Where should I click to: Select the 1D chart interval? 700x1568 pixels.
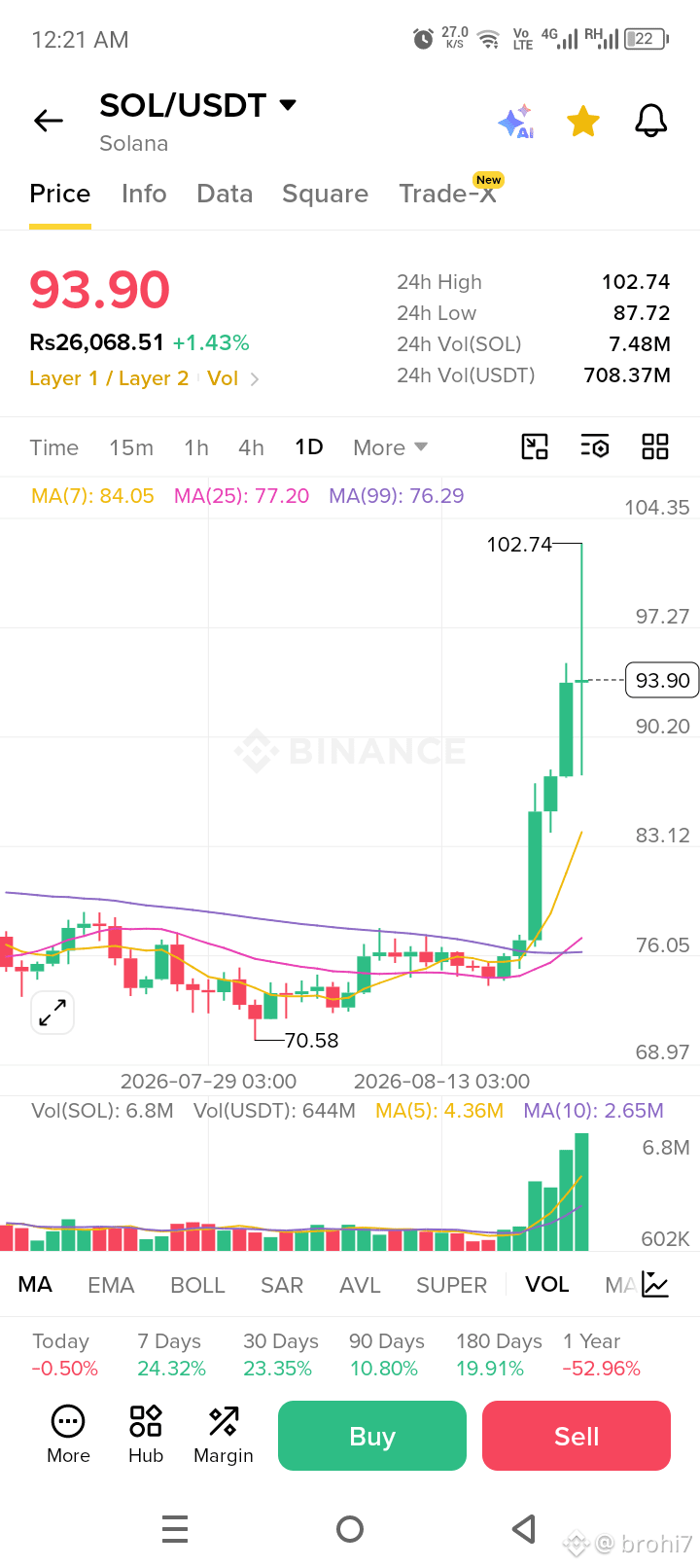(309, 446)
